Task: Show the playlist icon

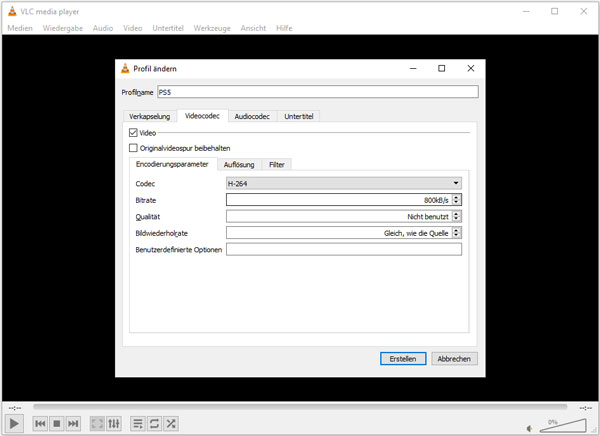Action: click(x=138, y=424)
